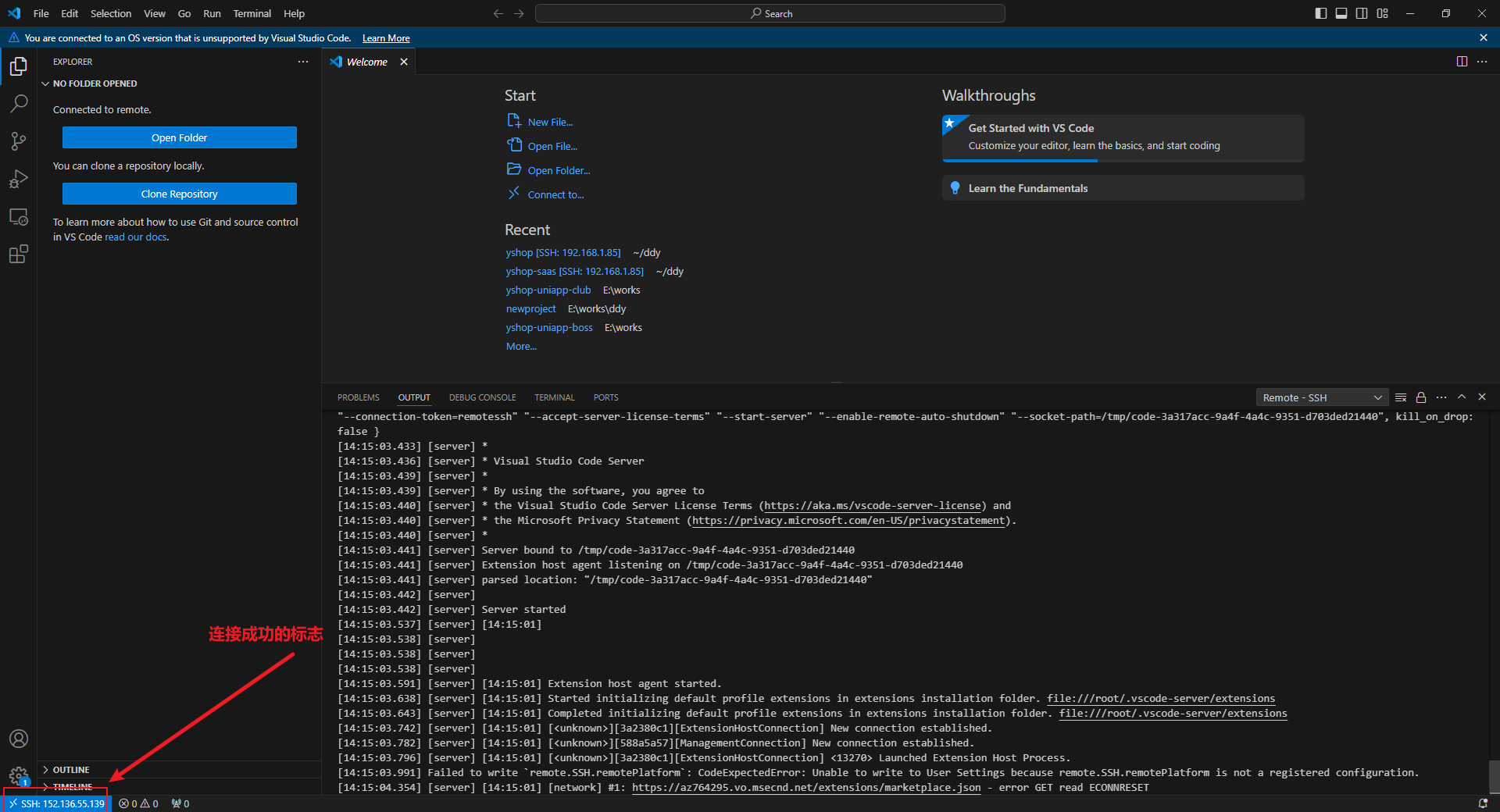
Task: Open the Selection menu
Action: coord(111,13)
